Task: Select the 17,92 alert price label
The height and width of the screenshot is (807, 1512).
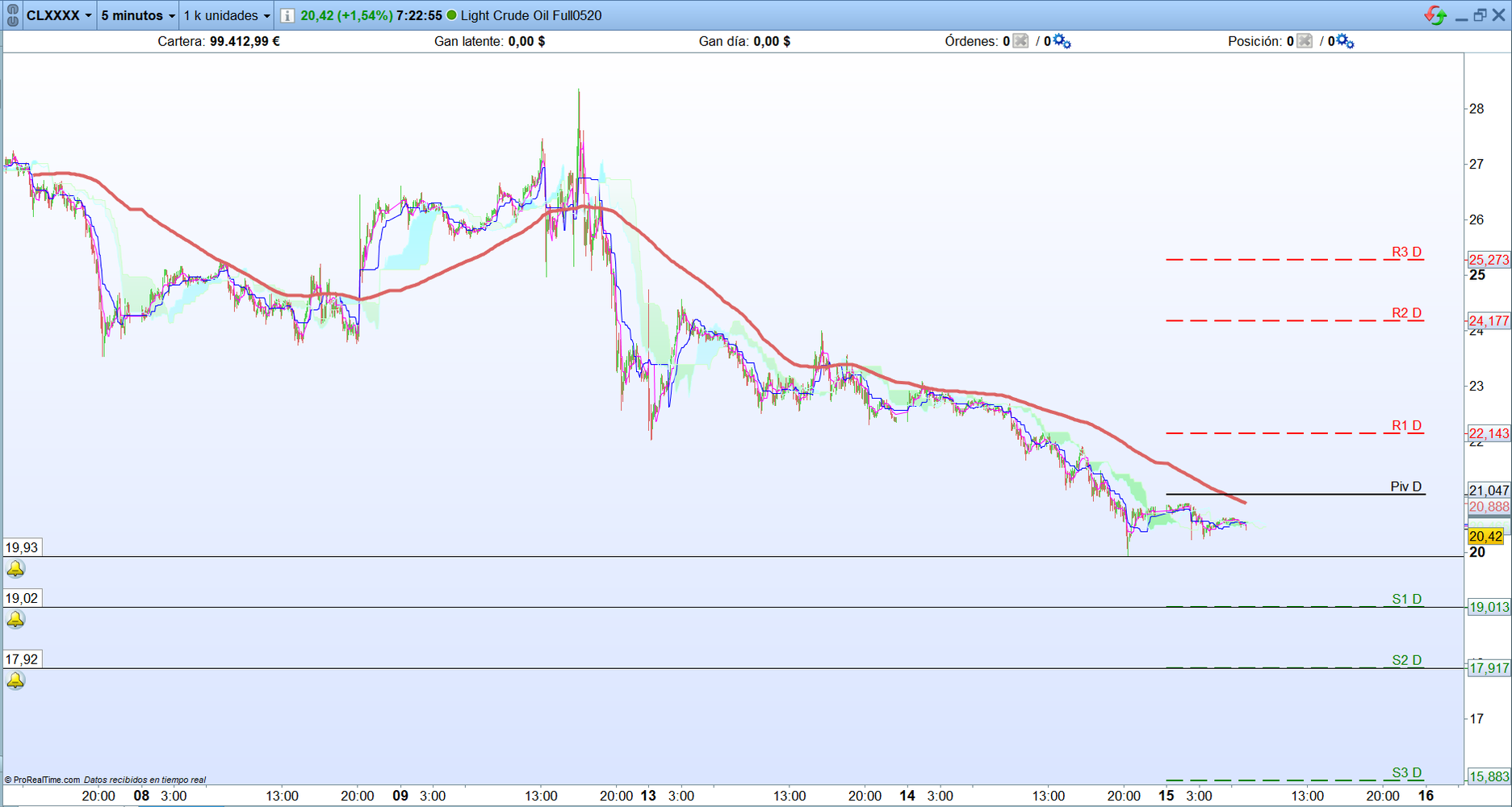Action: click(22, 659)
